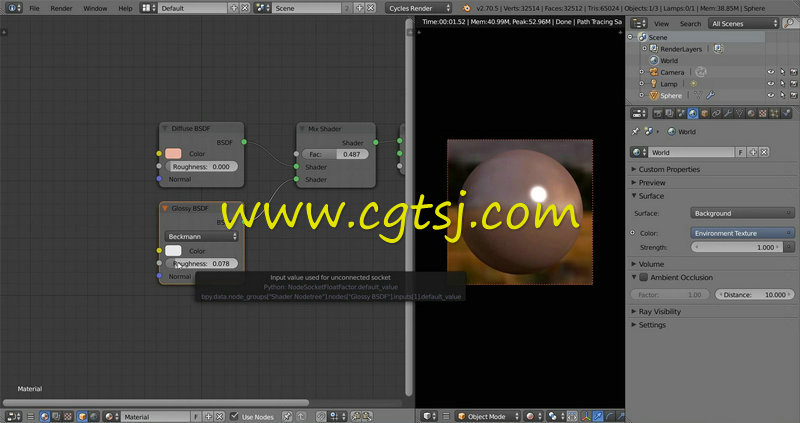Click the unlink World datablock X button
Viewport: 800px width, 423px height.
(764, 152)
